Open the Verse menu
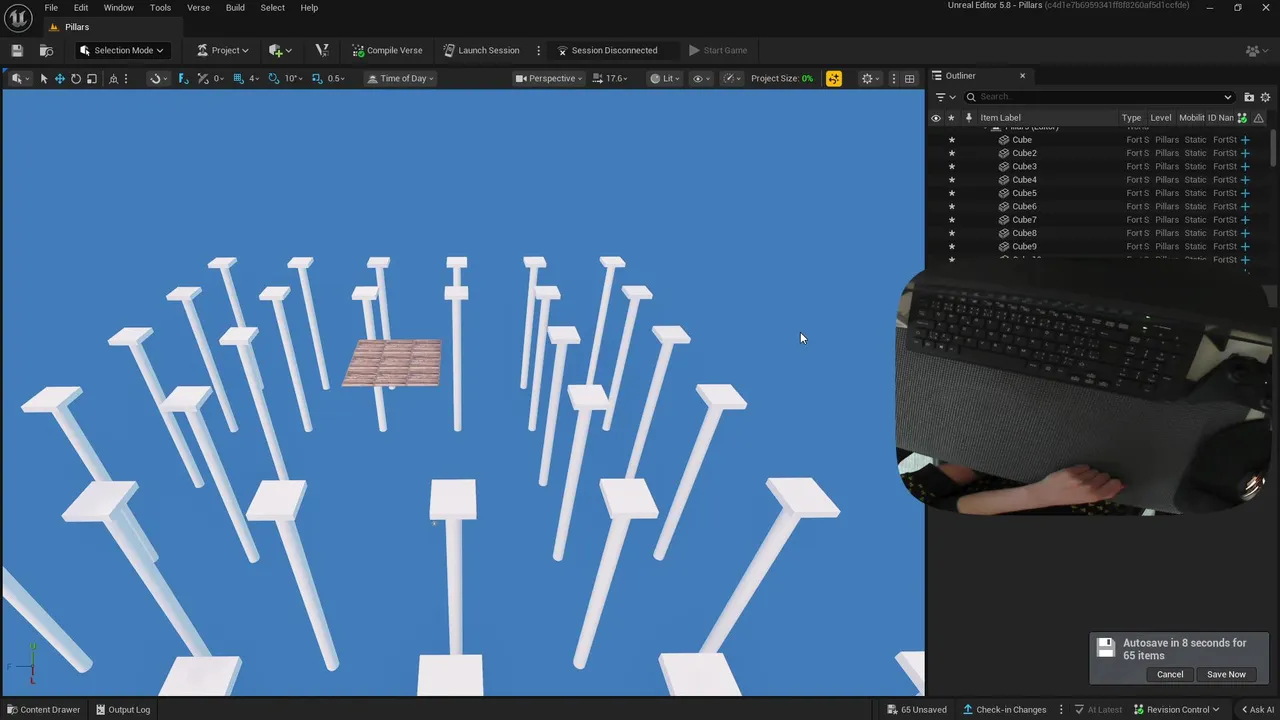The image size is (1280, 720). 198,7
